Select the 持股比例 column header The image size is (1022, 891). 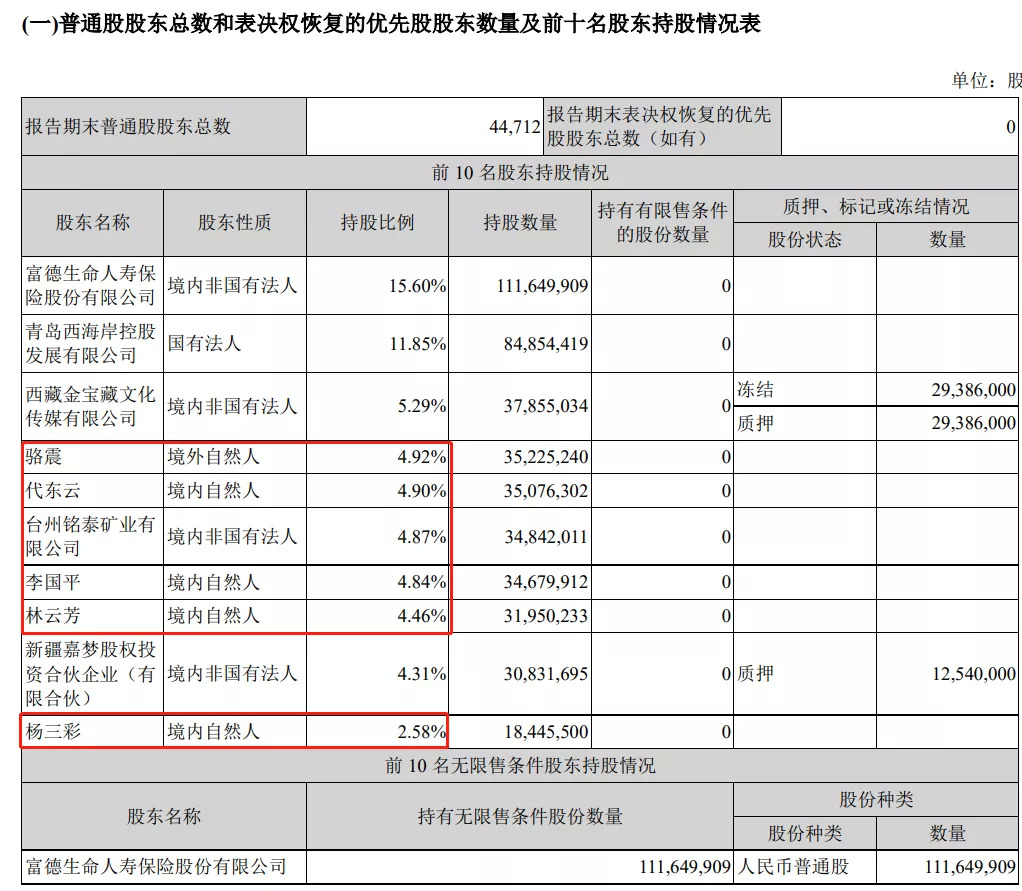tap(377, 223)
